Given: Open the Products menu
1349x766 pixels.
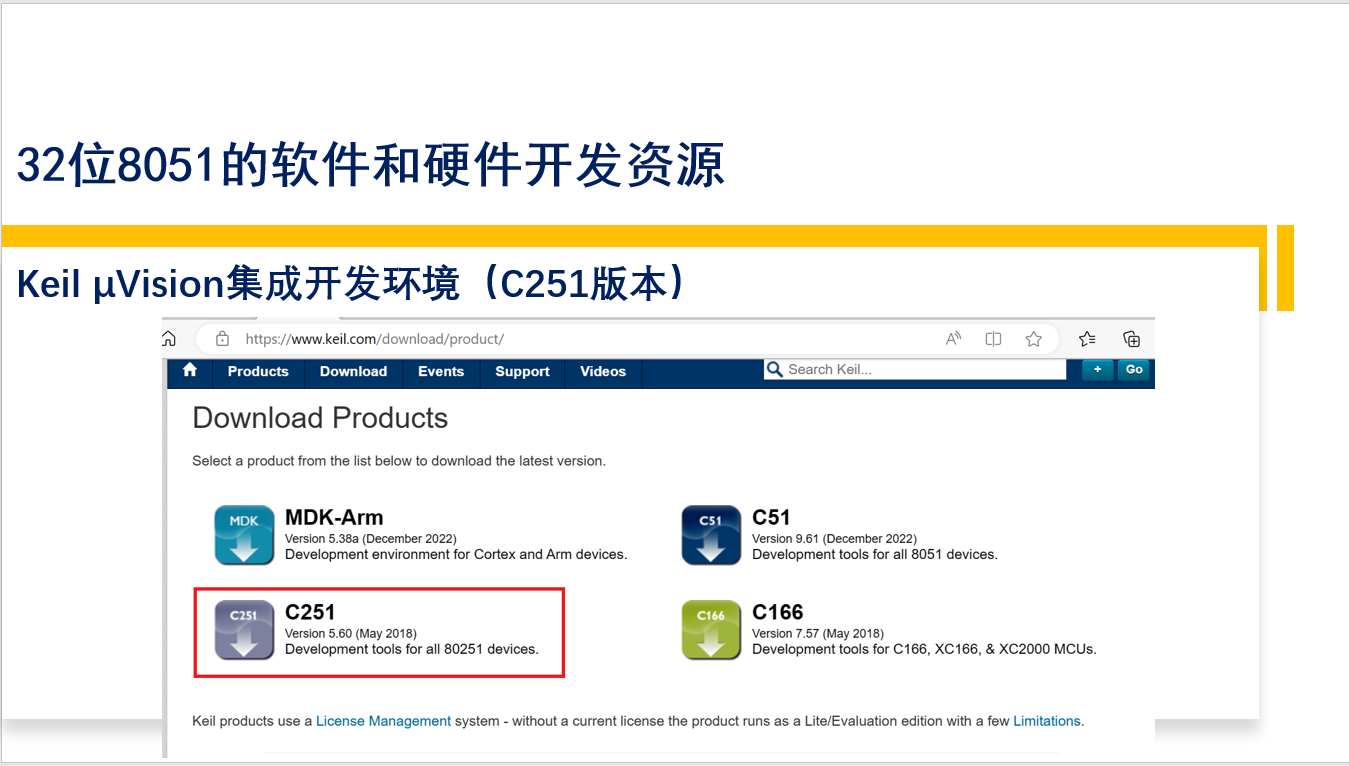Looking at the screenshot, I should pyautogui.click(x=258, y=371).
